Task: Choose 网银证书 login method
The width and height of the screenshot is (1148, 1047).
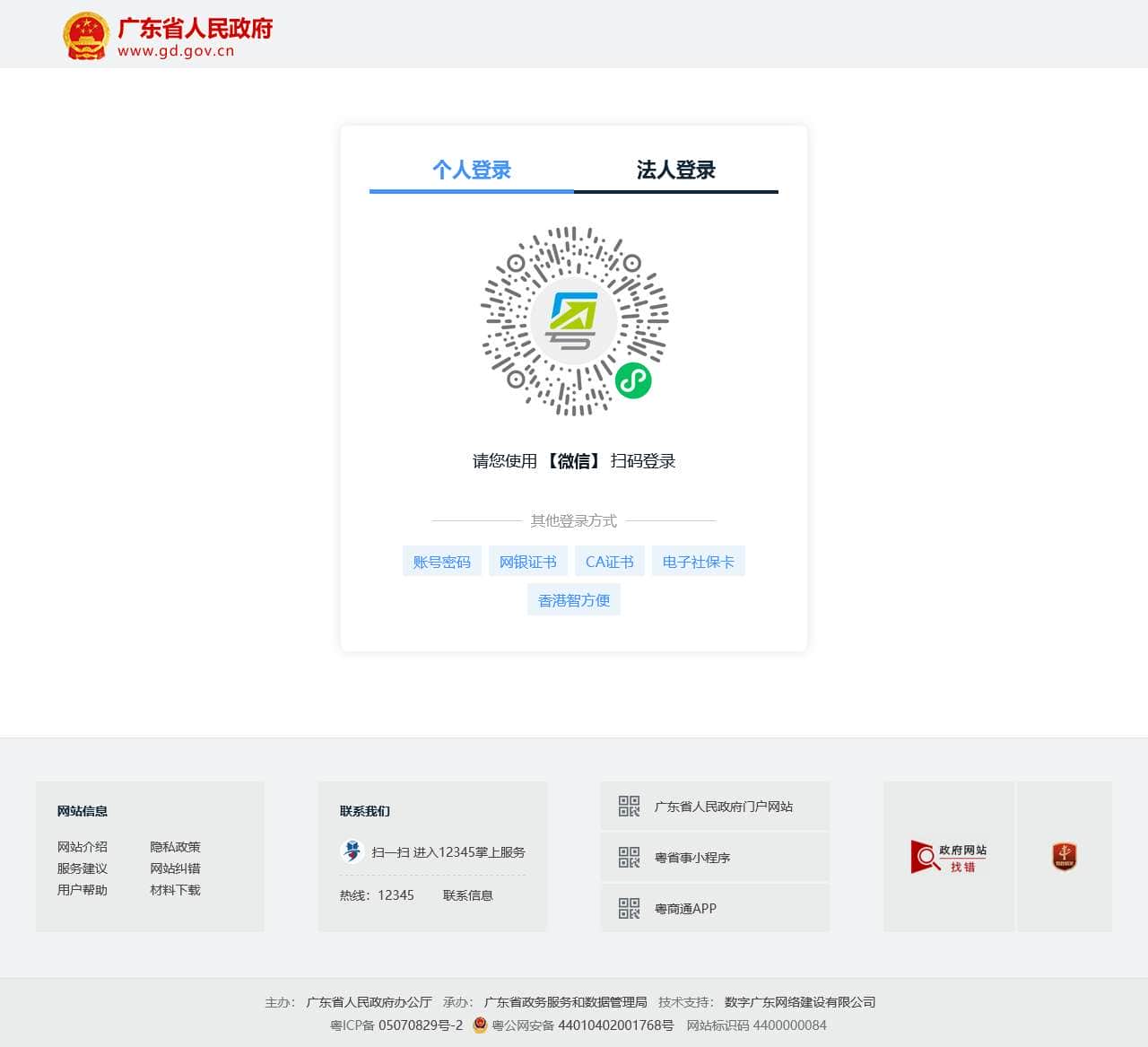Action: pyautogui.click(x=528, y=562)
